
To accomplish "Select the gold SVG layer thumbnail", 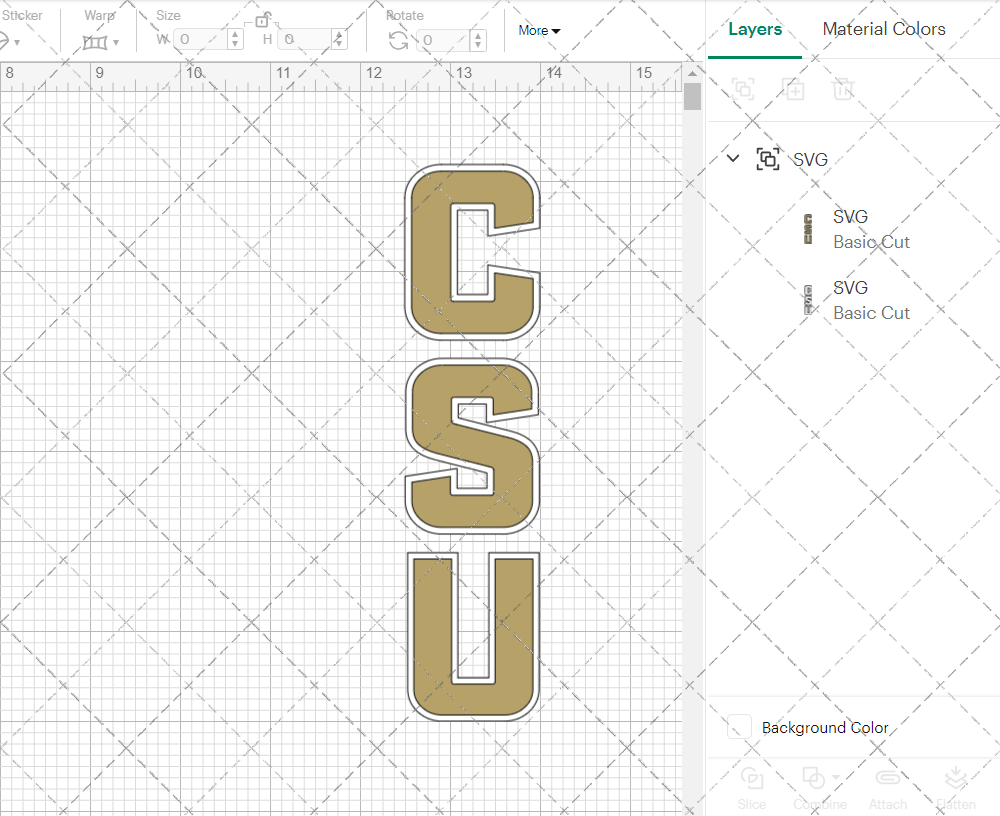I will click(x=808, y=230).
